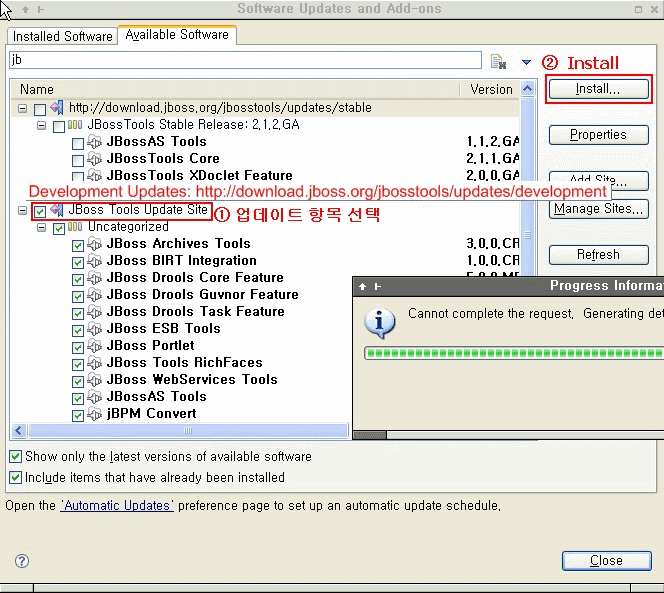The height and width of the screenshot is (593, 664).
Task: Select the Available Software tab
Action: (177, 35)
